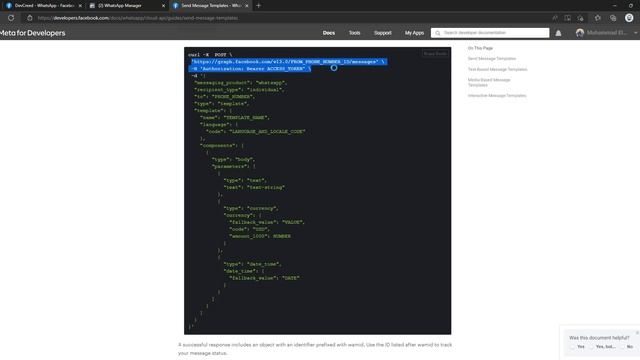Click the site info lock icon in address bar
Viewport: 640px width, 360px height.
30,18
